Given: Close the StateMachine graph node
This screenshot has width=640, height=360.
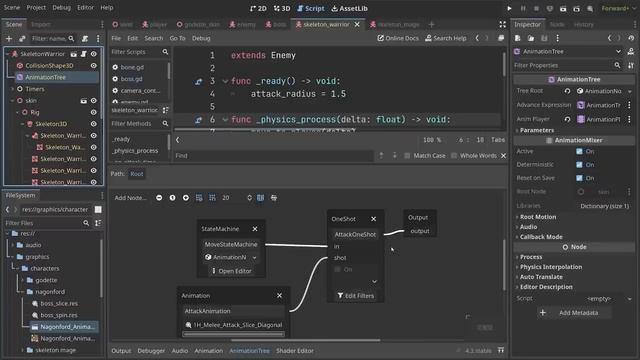Looking at the screenshot, I should pyautogui.click(x=255, y=229).
